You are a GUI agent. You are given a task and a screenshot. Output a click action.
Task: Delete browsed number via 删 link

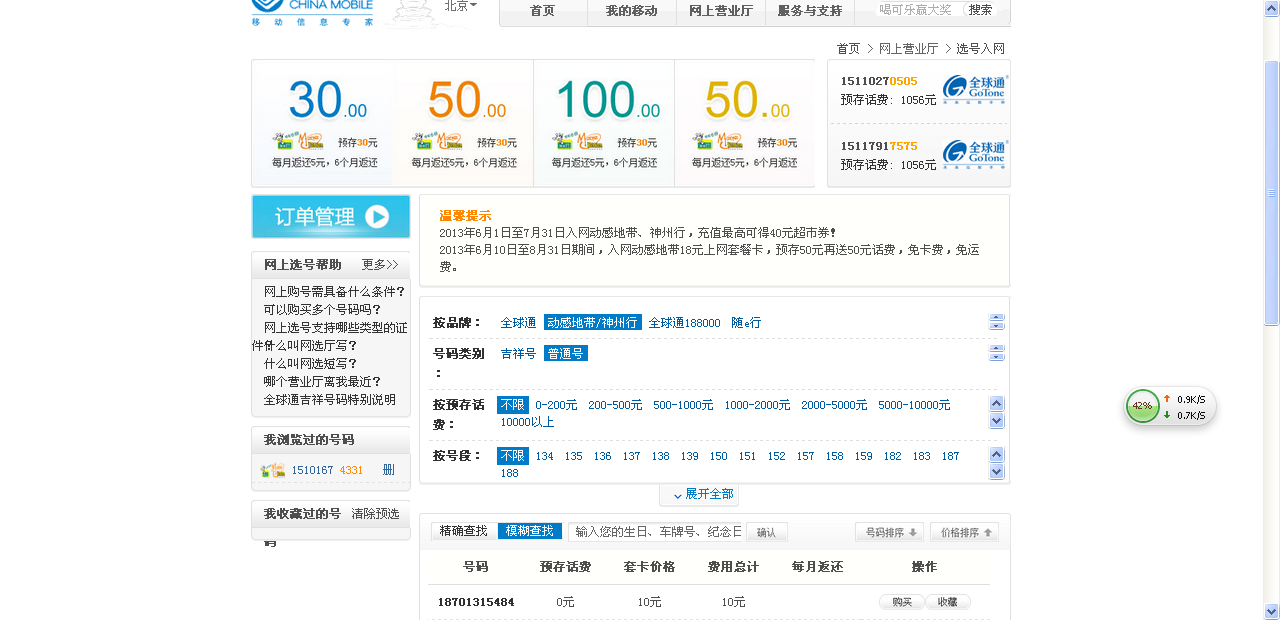tap(388, 470)
